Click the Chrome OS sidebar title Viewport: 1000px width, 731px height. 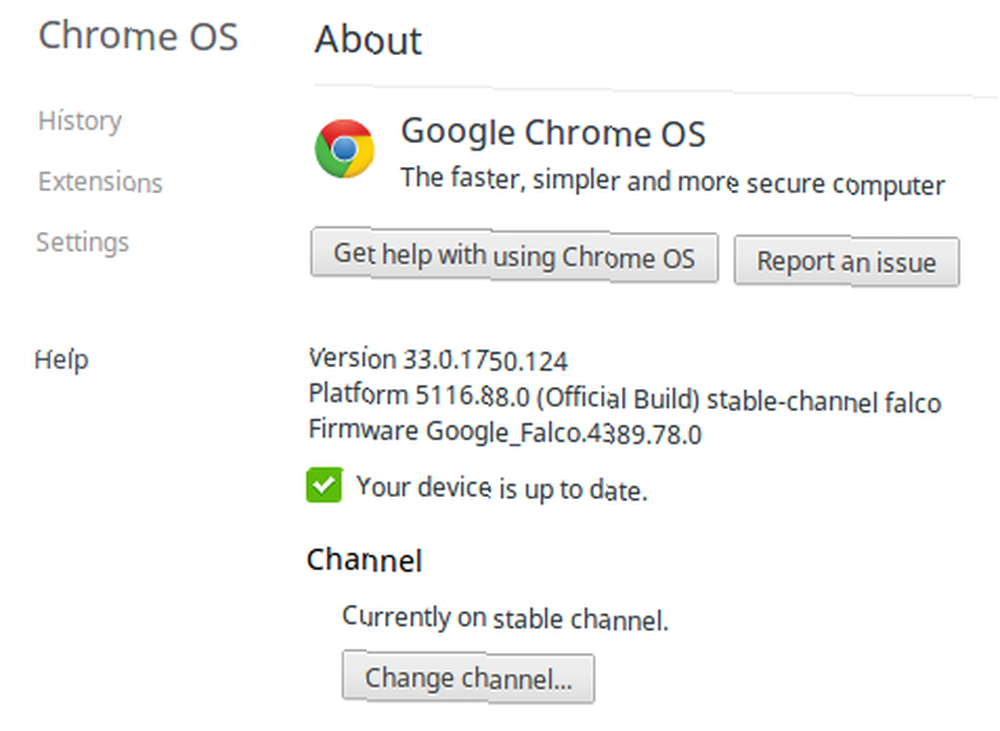[138, 36]
